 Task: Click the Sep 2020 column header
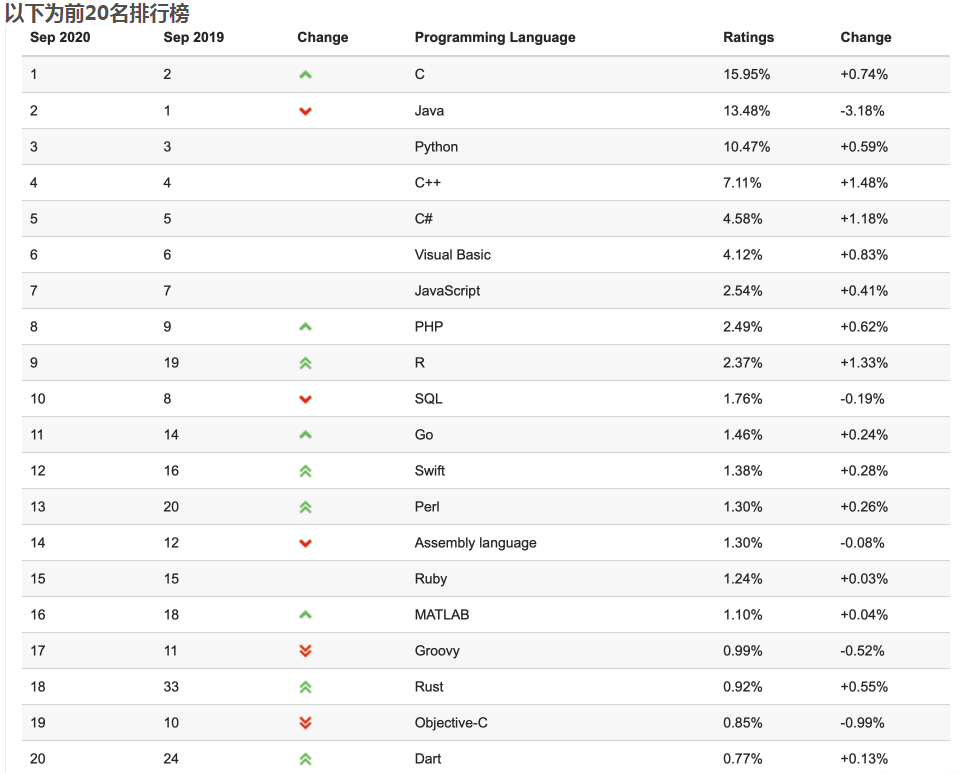click(x=60, y=37)
